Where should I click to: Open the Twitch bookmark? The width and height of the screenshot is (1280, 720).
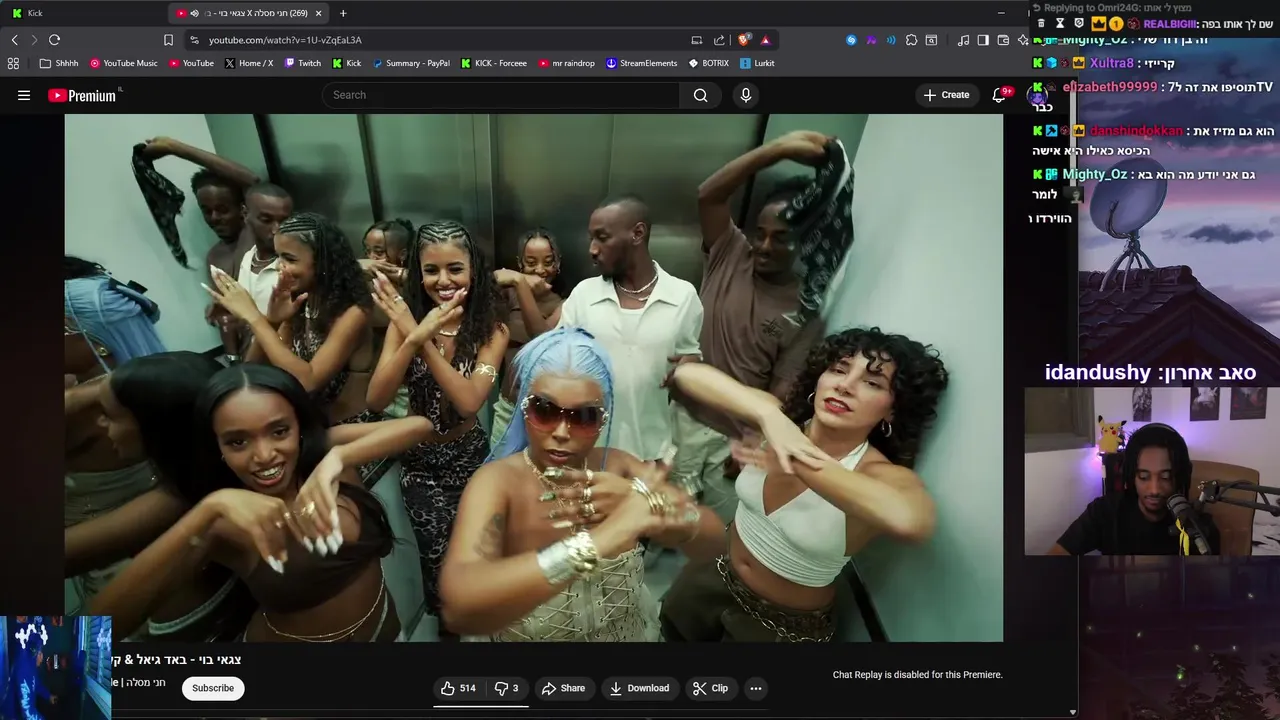pos(303,63)
